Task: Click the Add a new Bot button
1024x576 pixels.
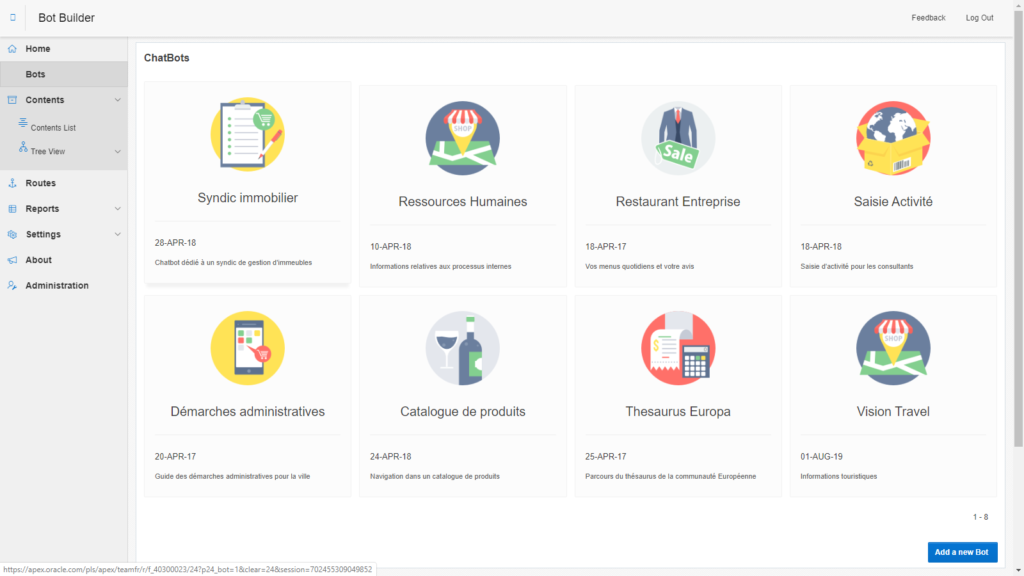Action: pos(962,552)
